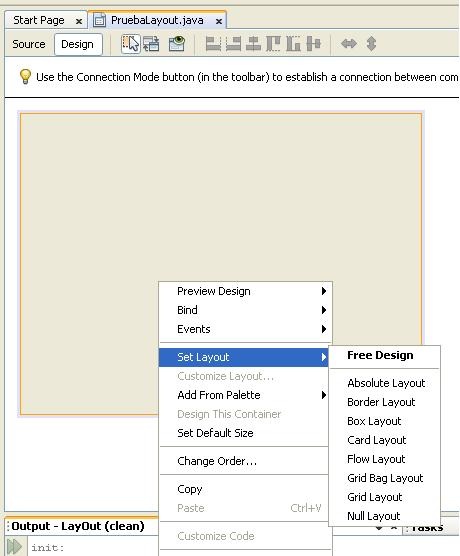Click the run arrows icon in Output
The width and height of the screenshot is (460, 556).
(14, 546)
